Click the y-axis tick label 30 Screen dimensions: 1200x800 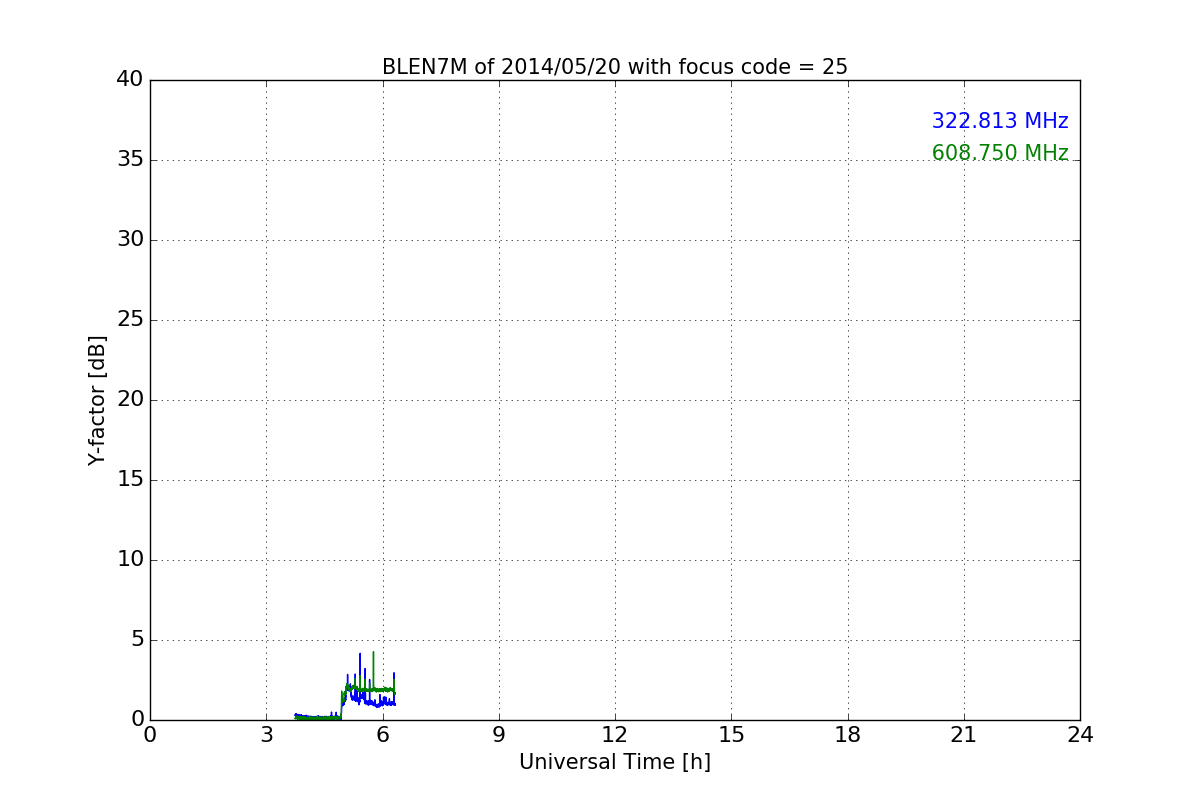[130, 240]
